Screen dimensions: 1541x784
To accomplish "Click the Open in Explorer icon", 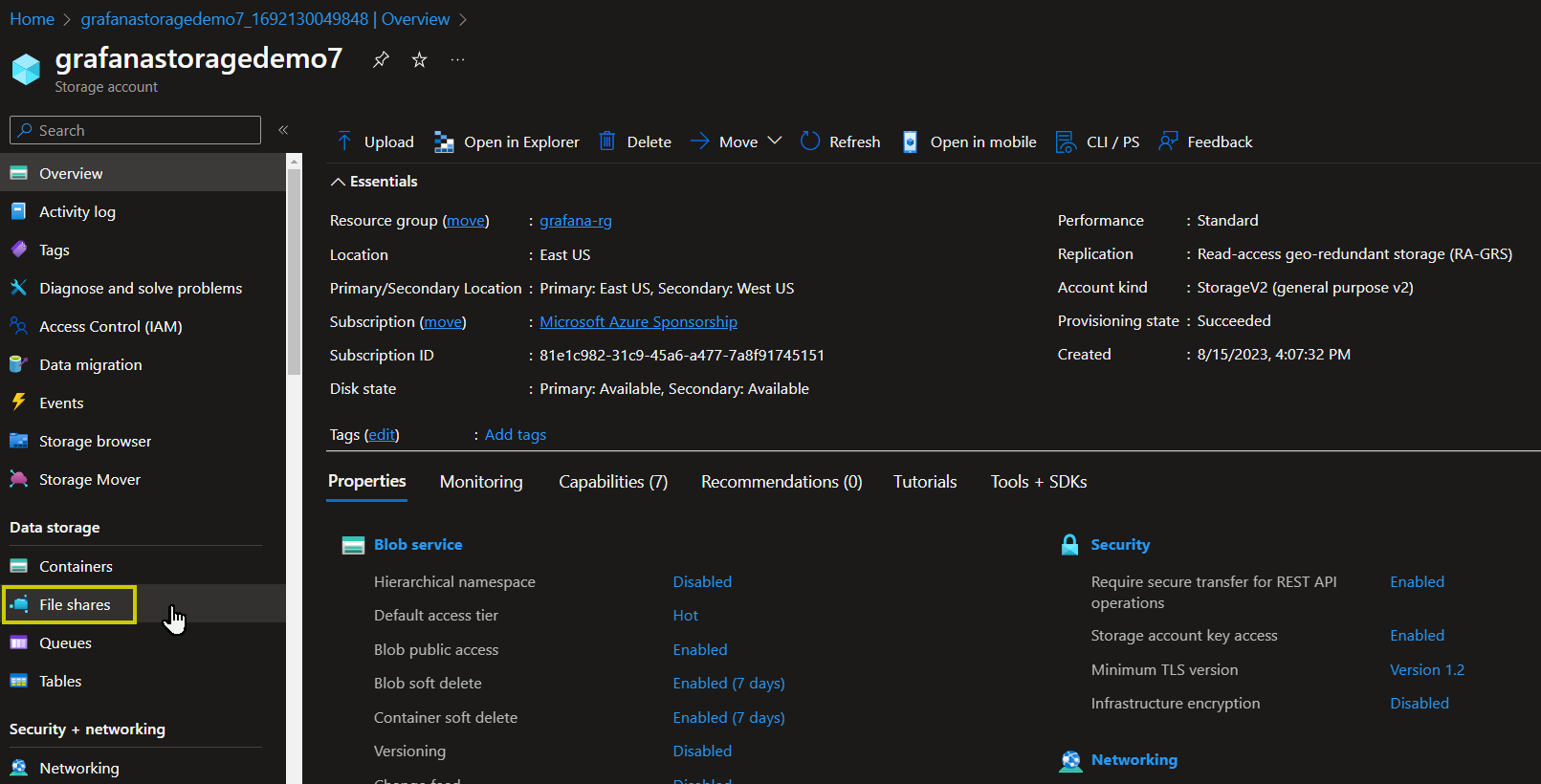I will [444, 142].
